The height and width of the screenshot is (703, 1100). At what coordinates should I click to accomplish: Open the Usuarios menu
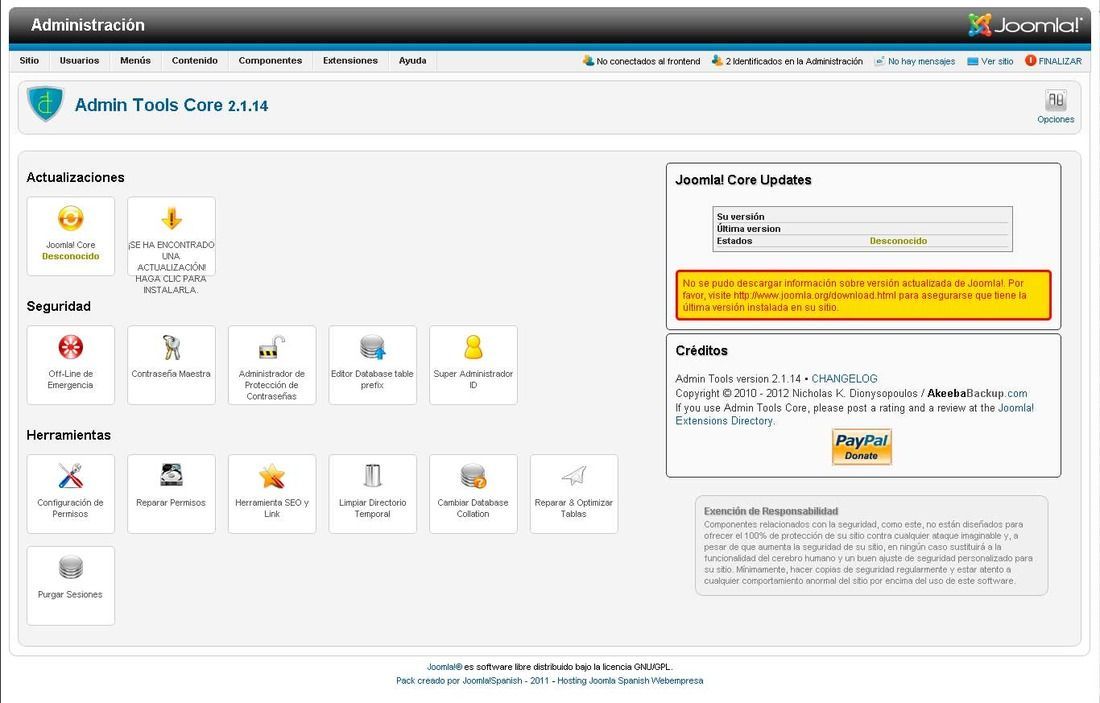[x=79, y=61]
